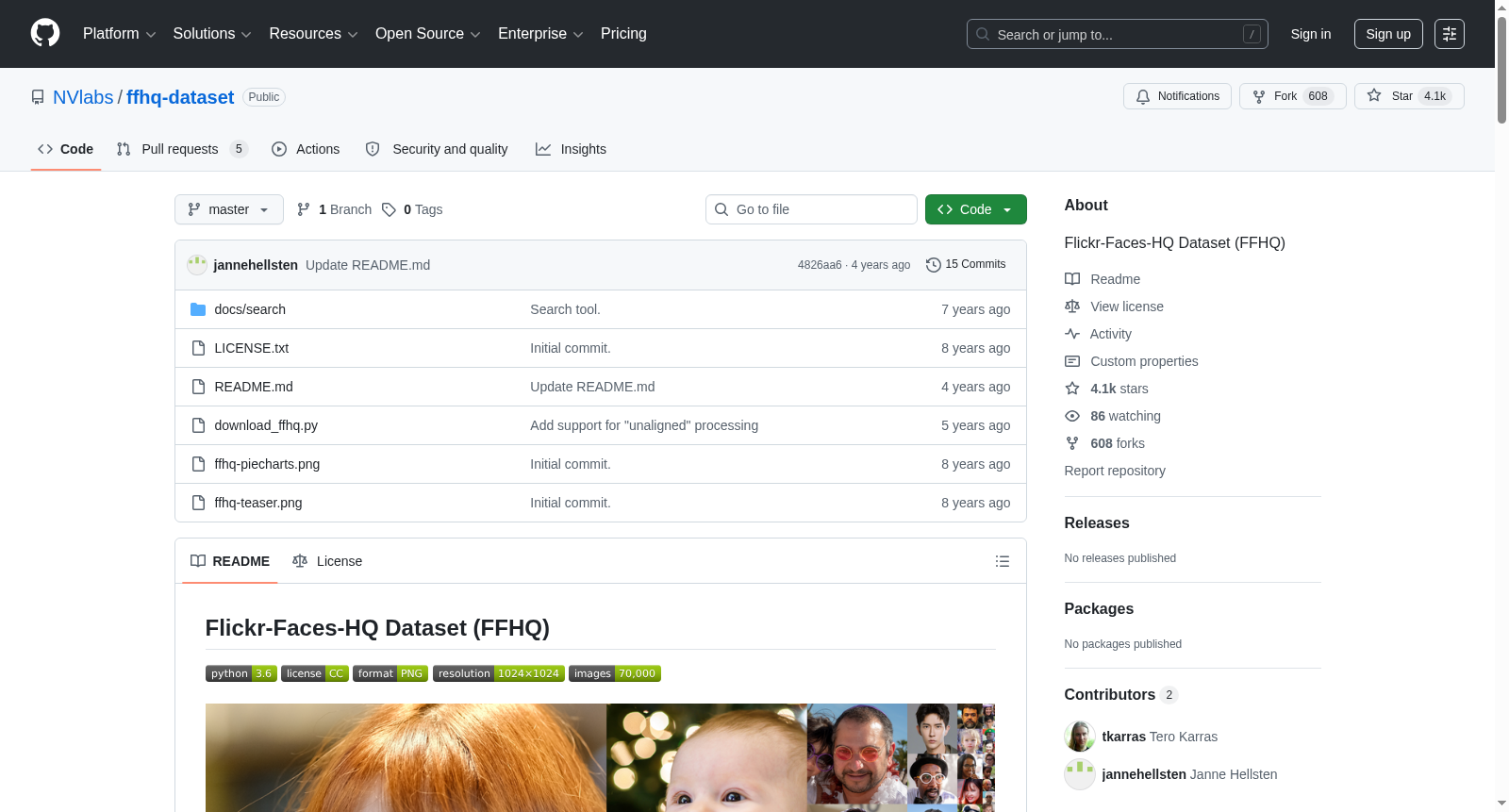
Task: Open commit 4826aa6 hash link
Action: click(x=820, y=265)
